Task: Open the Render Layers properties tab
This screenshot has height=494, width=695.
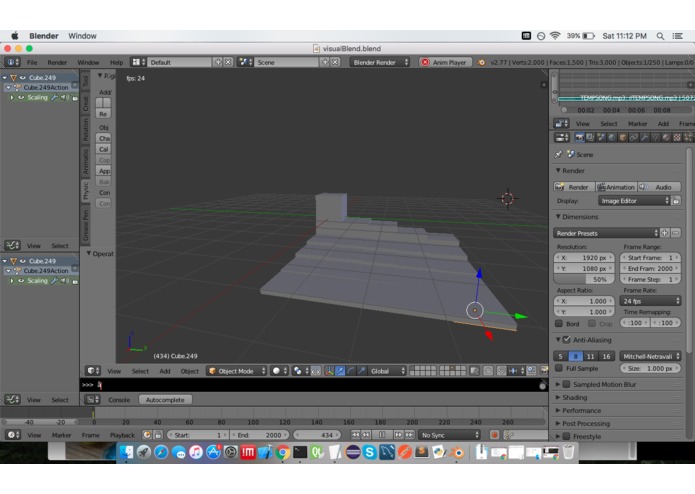Action: [x=590, y=138]
